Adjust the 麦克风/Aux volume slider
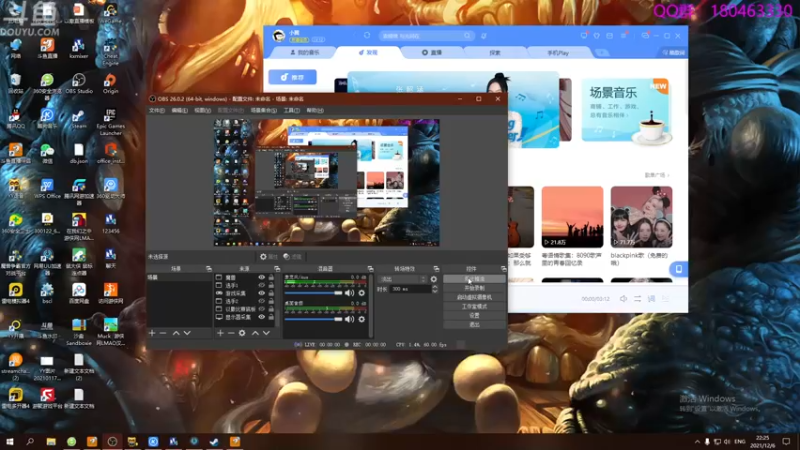The image size is (800, 450). [314, 293]
